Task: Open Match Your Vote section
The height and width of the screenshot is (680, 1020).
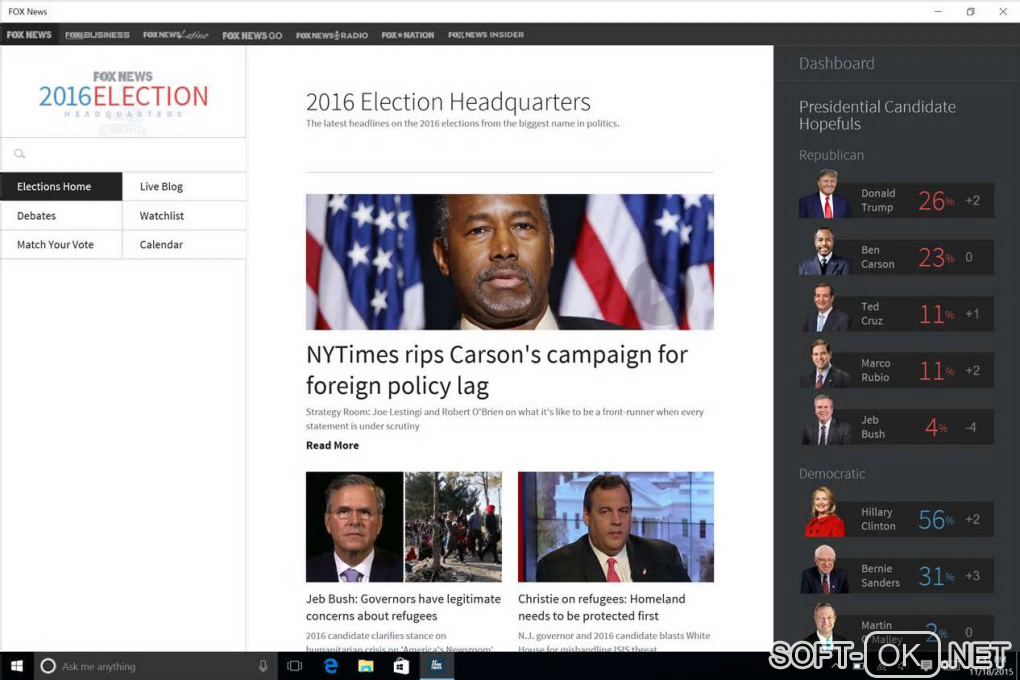Action: click(x=61, y=245)
